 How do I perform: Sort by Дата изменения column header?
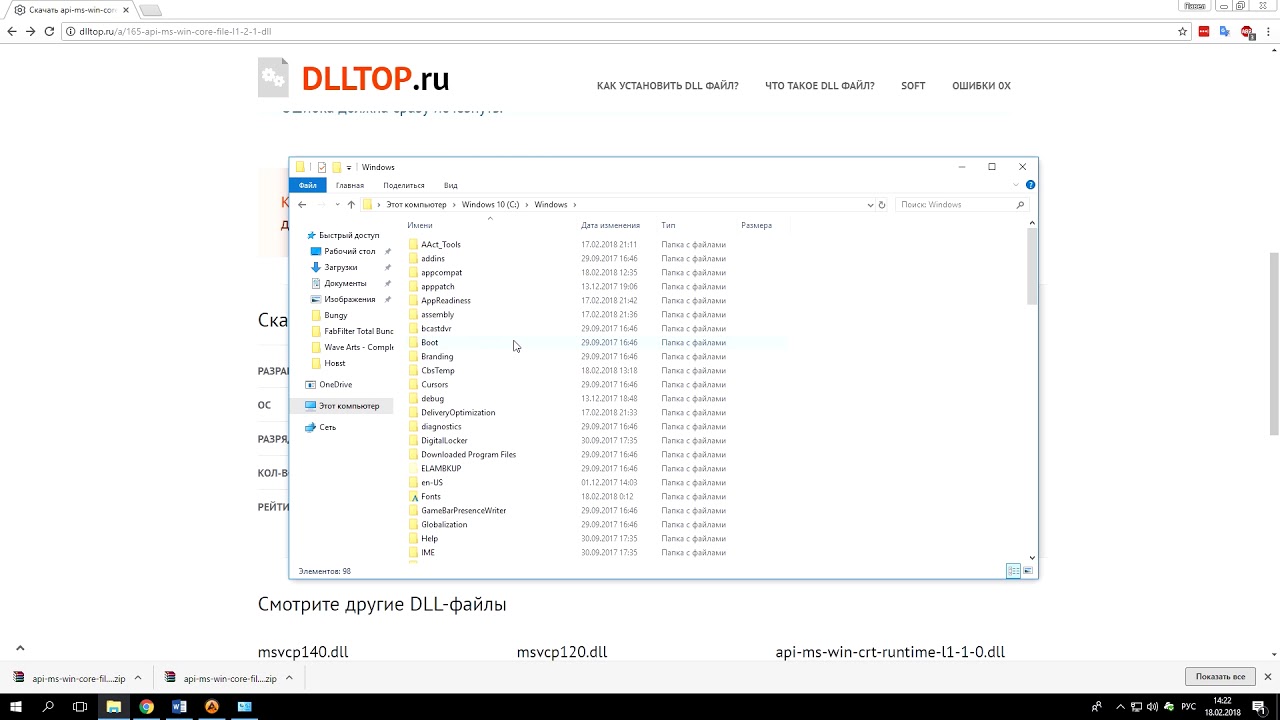pyautogui.click(x=610, y=225)
